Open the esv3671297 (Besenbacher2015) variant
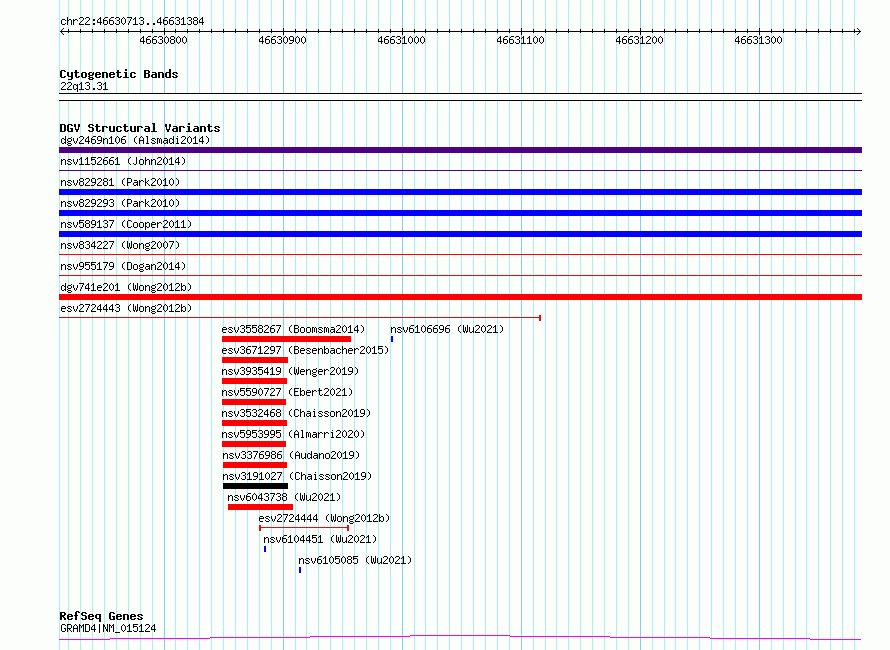The image size is (890, 650). (305, 350)
